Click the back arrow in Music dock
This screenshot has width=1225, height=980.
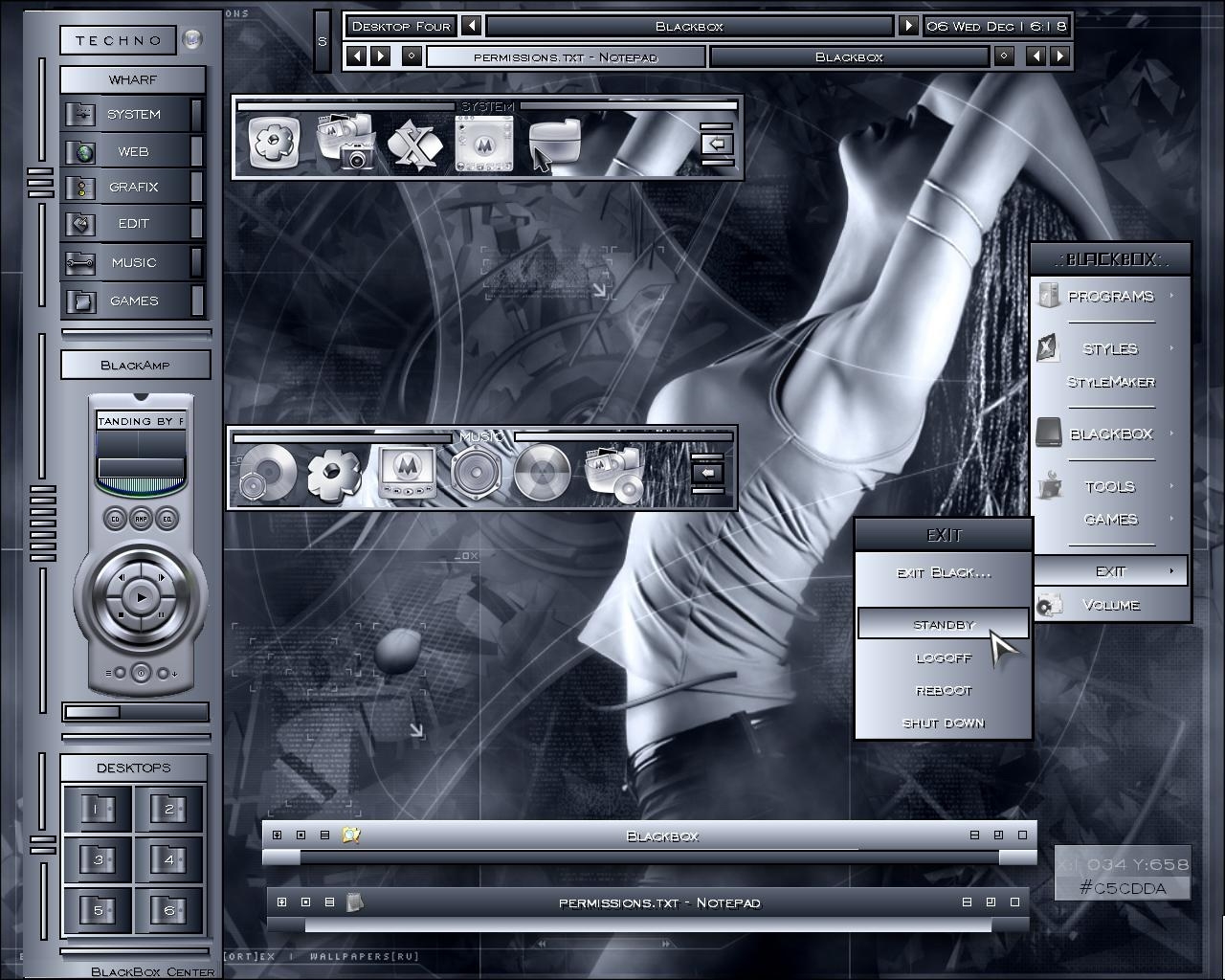click(x=707, y=472)
